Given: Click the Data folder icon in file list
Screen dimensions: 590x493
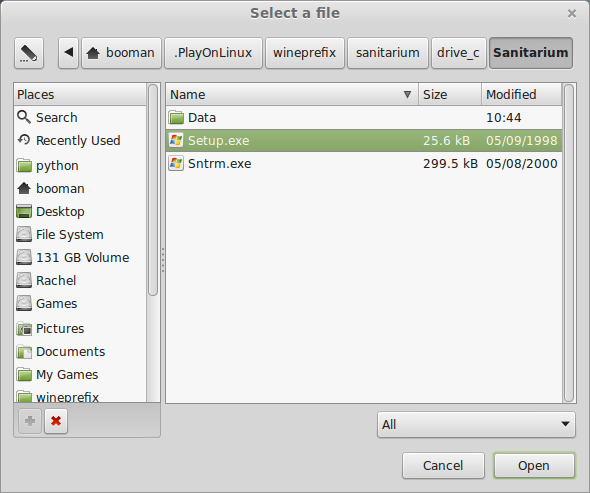Looking at the screenshot, I should (x=176, y=118).
